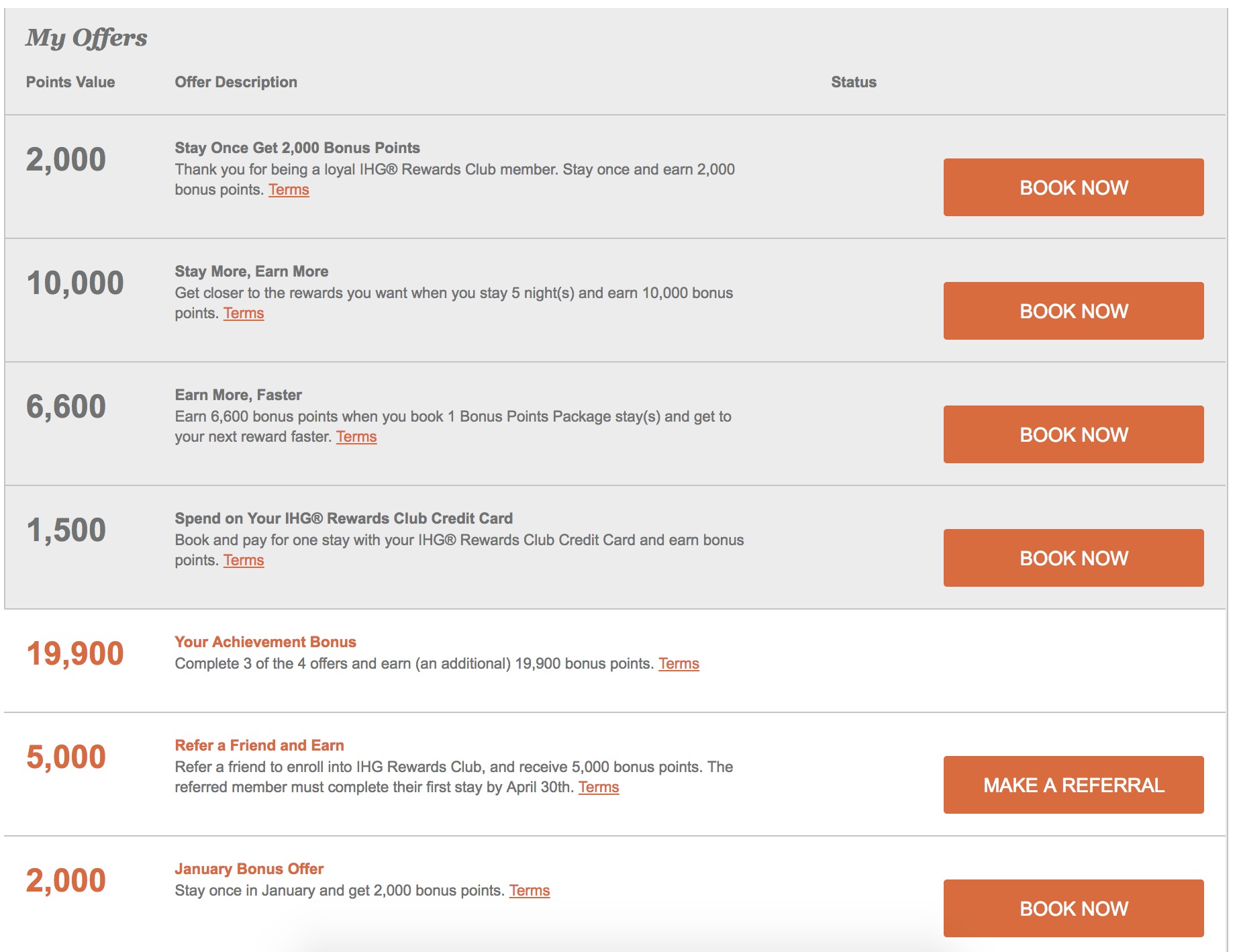Open Terms link under Earn More, Faster
This screenshot has height=952, width=1239.
tap(356, 437)
